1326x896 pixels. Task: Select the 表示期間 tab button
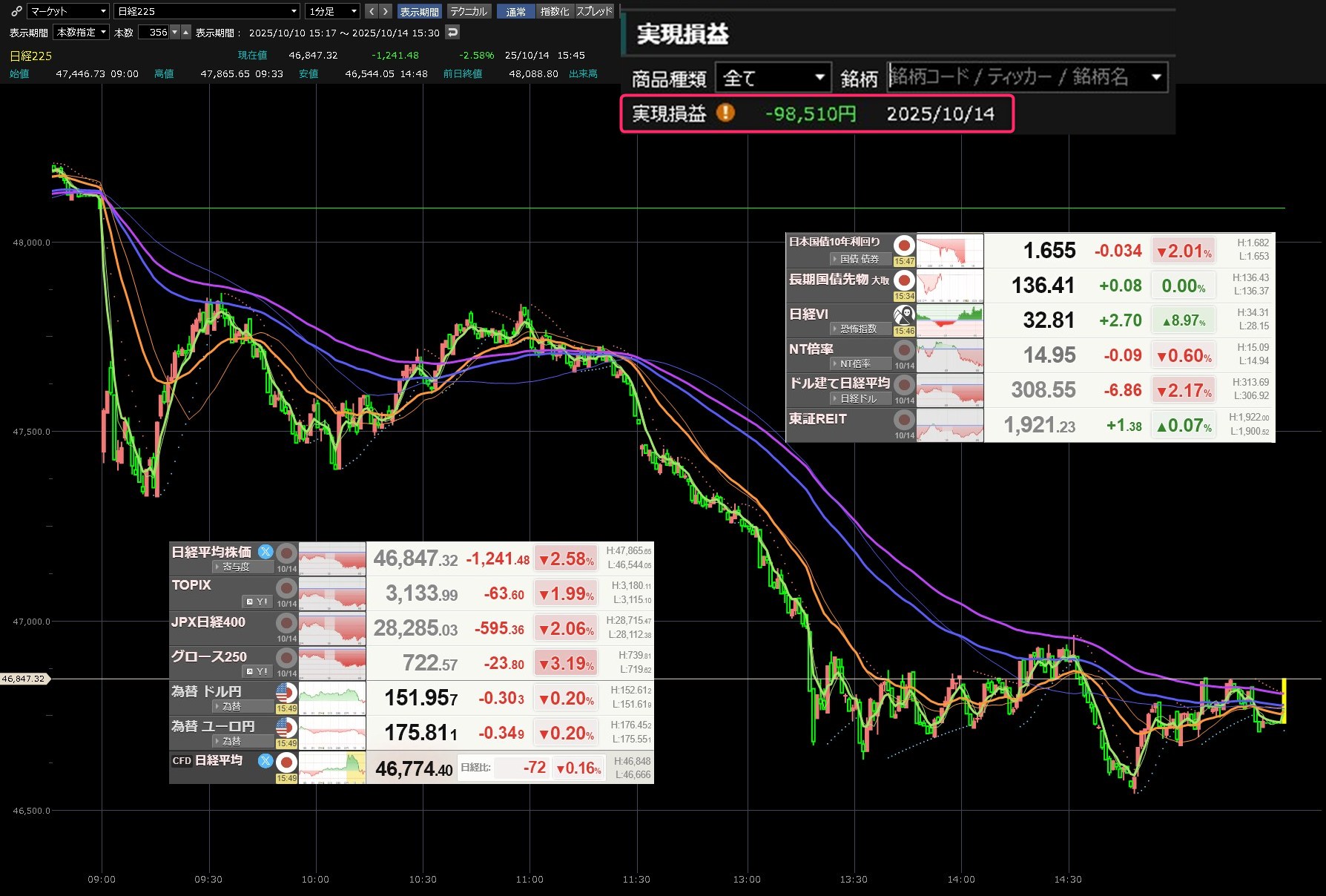(x=419, y=11)
